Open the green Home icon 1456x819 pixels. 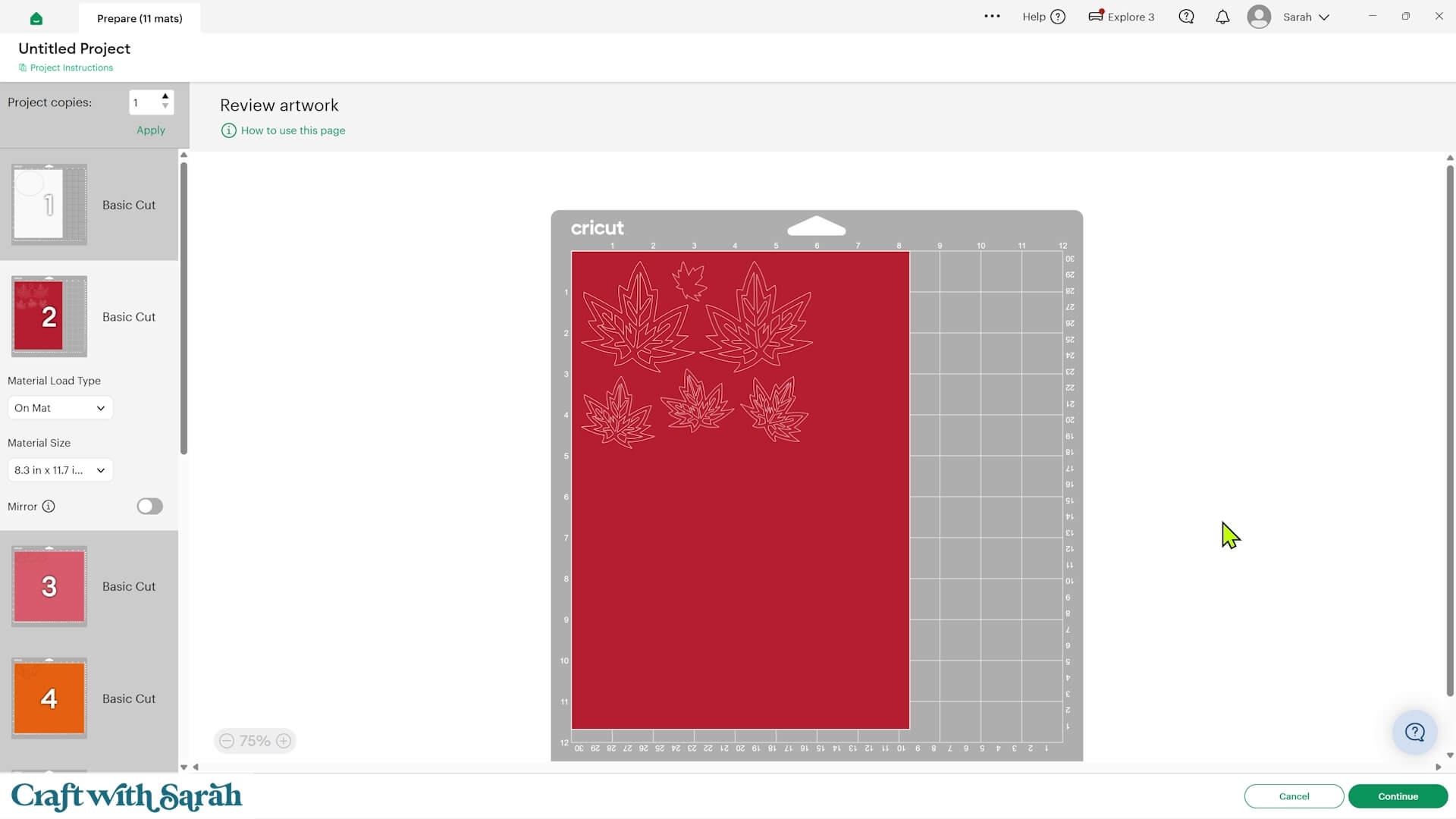click(36, 18)
